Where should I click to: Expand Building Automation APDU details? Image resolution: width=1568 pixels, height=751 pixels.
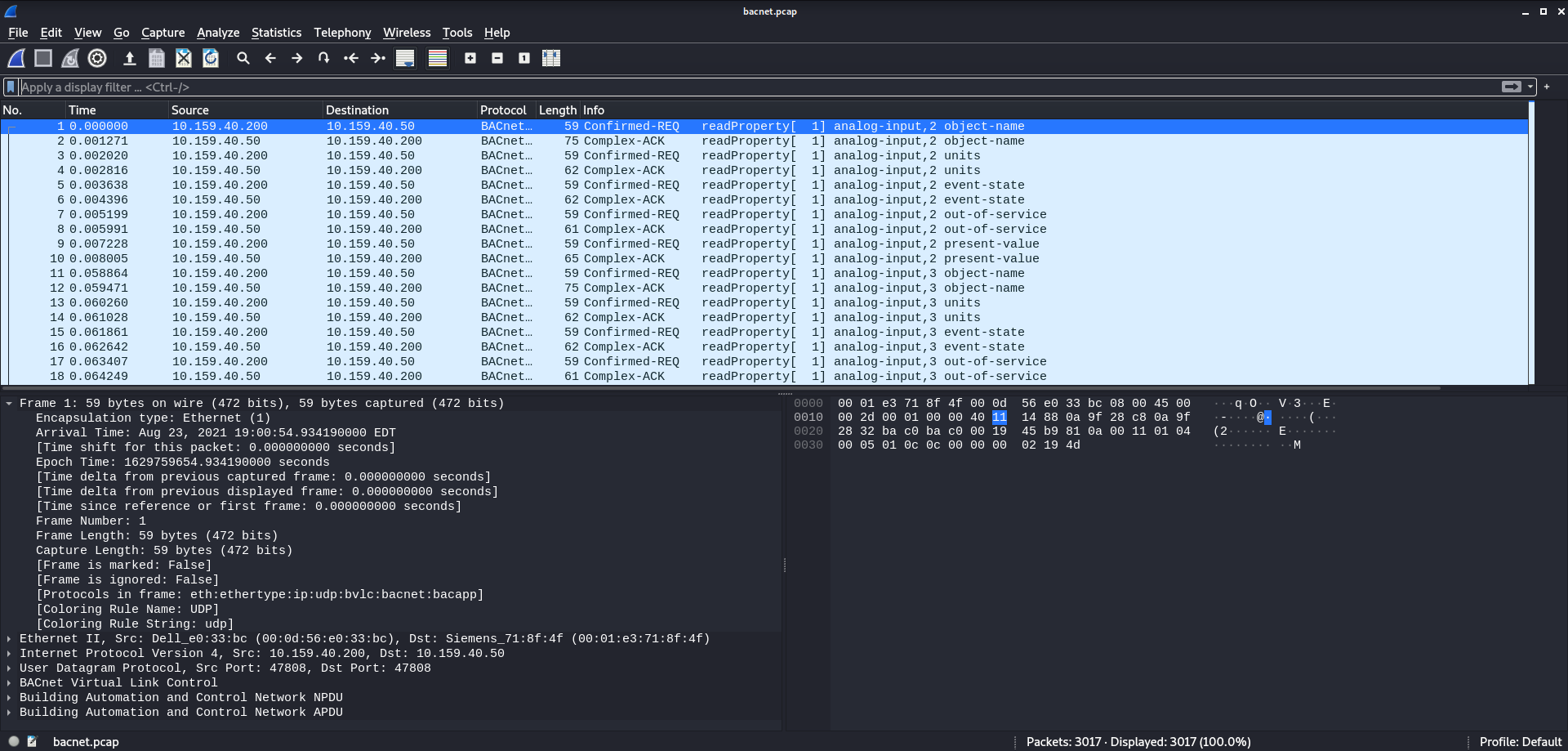pos(9,712)
